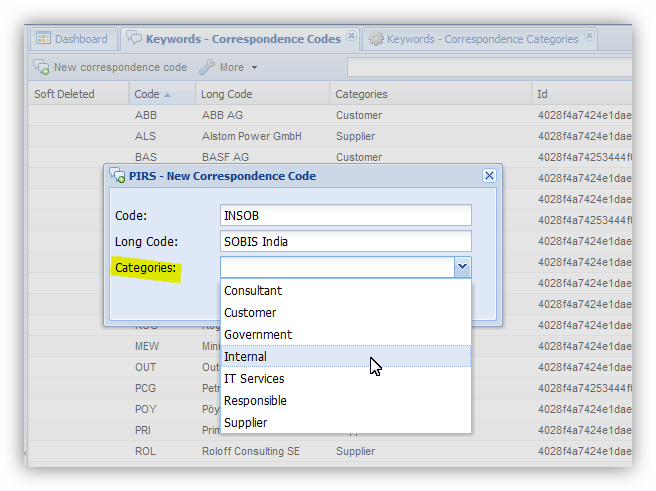Click the New correspondence code button
This screenshot has height=491, width=656.
tap(110, 67)
